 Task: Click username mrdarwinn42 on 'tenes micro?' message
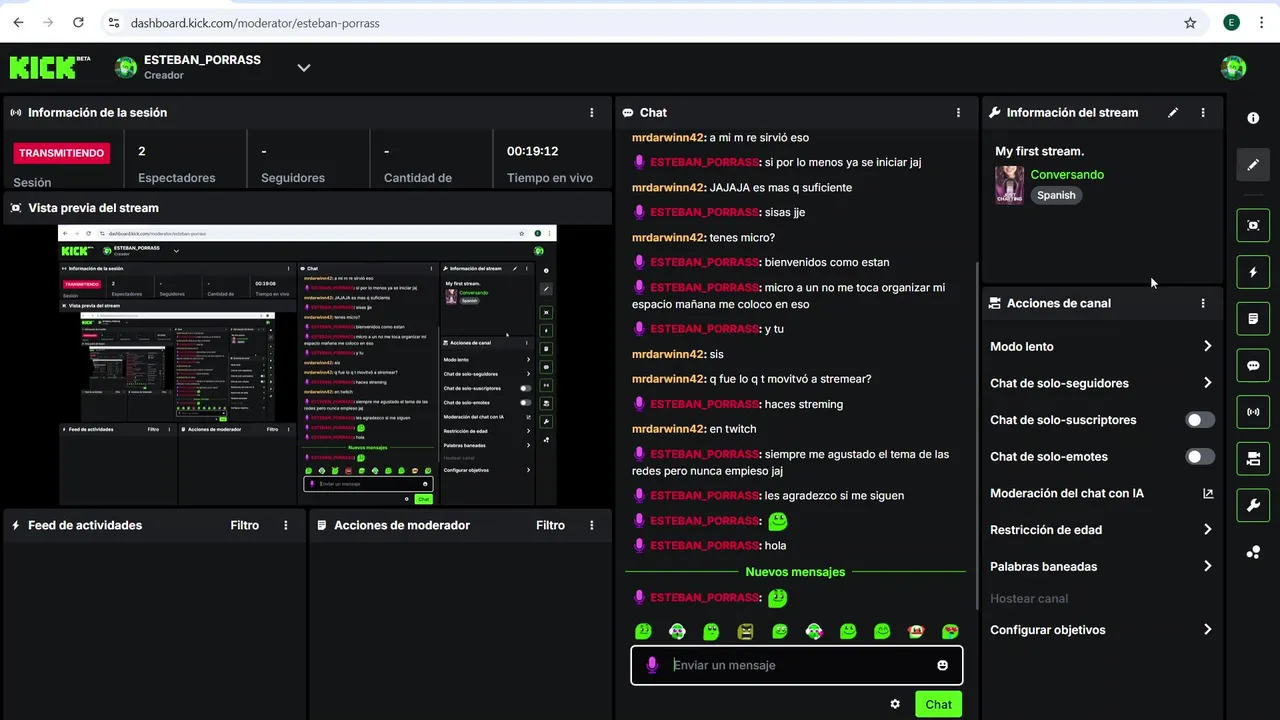[x=669, y=237]
